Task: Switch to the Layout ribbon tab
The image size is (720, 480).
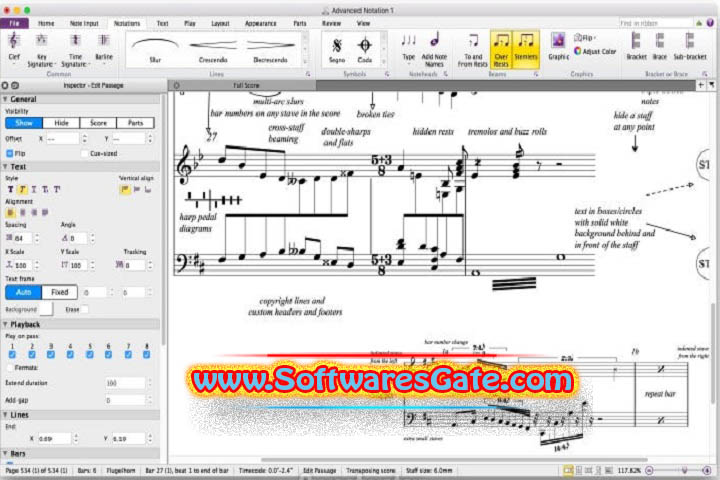Action: pos(220,23)
